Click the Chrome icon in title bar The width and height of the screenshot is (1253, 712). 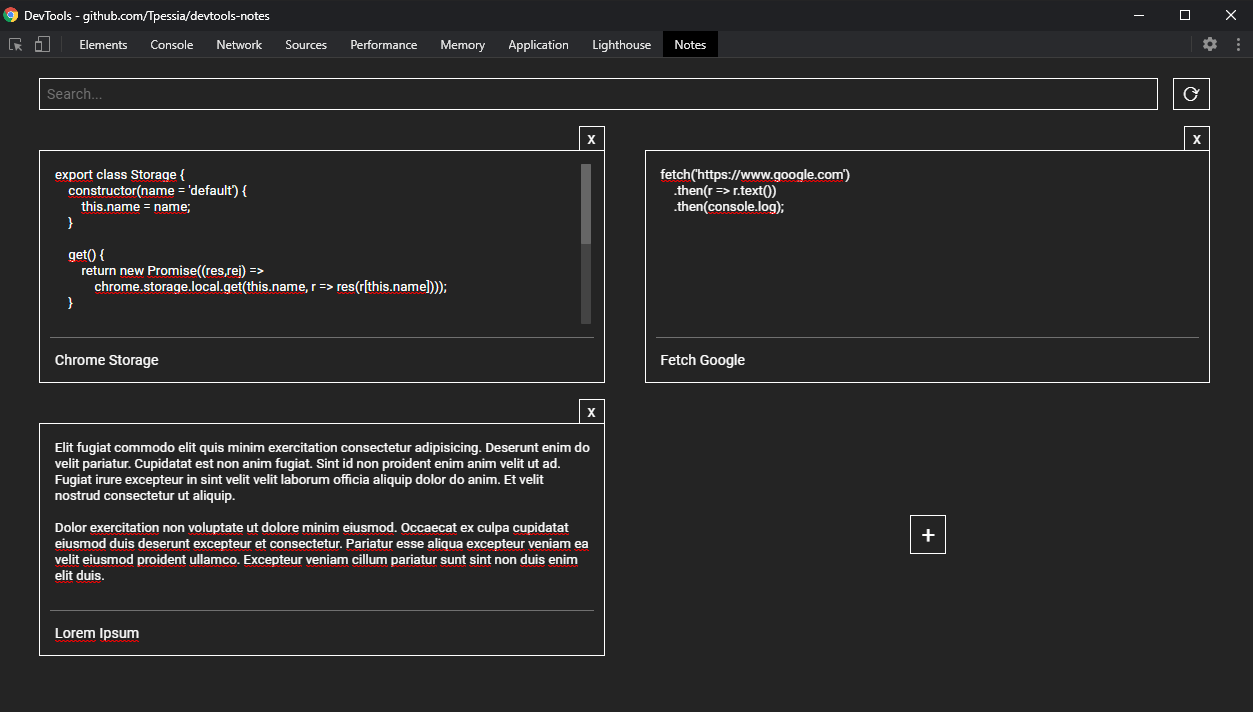coord(11,15)
